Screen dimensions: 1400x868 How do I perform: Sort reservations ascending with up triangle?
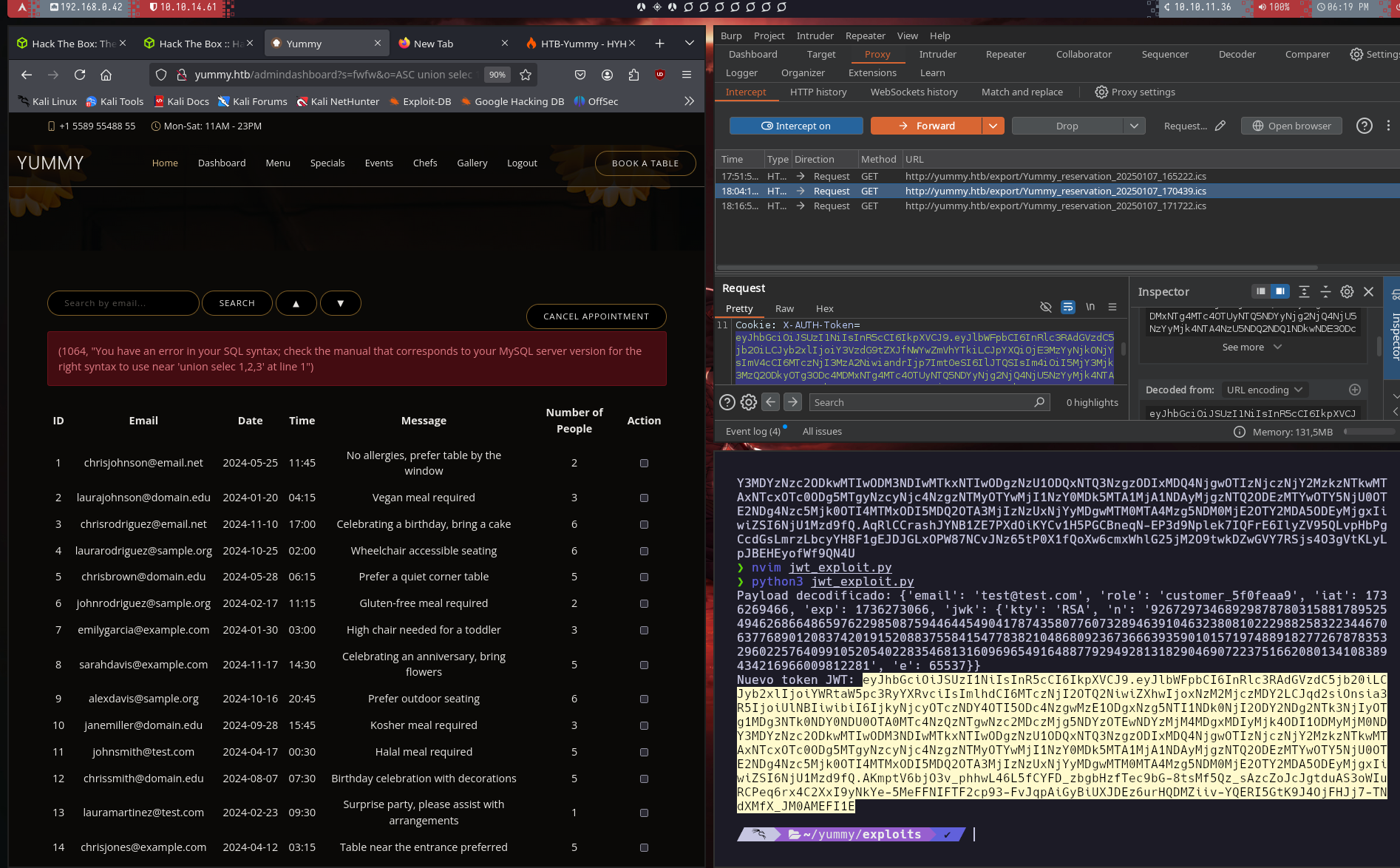click(x=296, y=303)
